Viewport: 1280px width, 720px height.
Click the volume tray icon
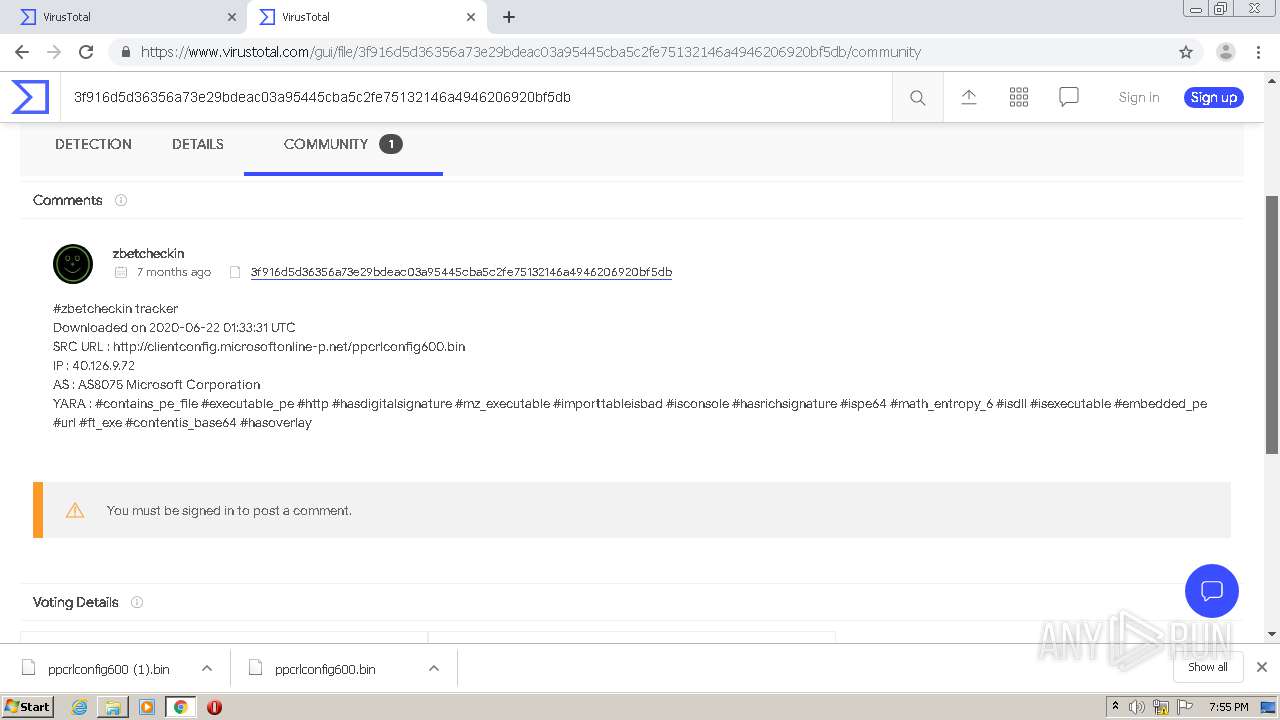coord(1137,707)
